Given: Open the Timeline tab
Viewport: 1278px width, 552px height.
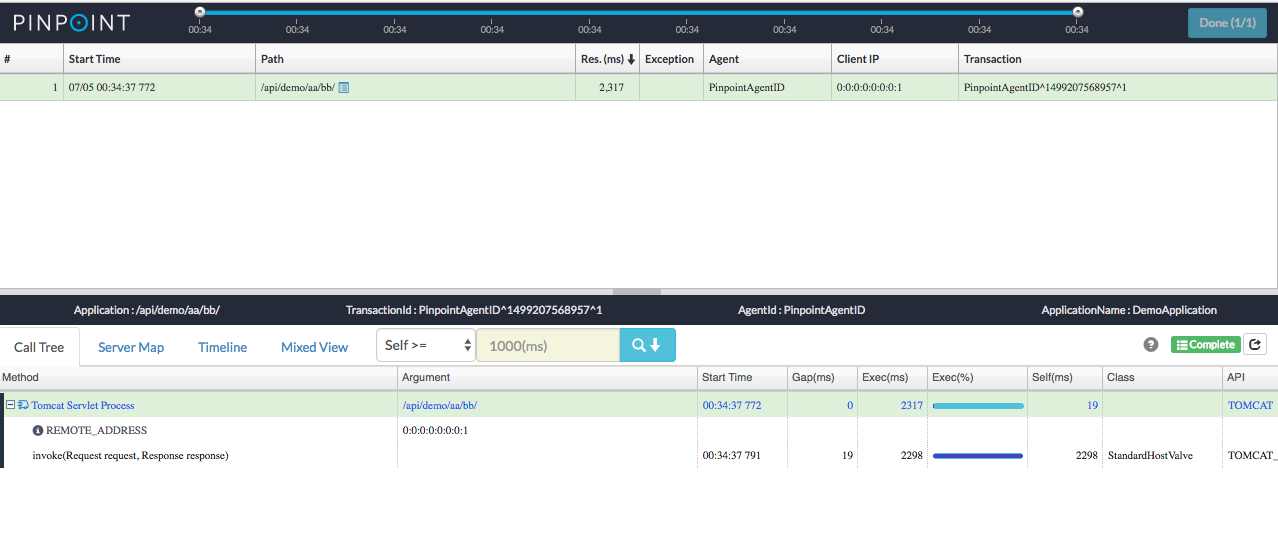Looking at the screenshot, I should pyautogui.click(x=222, y=347).
